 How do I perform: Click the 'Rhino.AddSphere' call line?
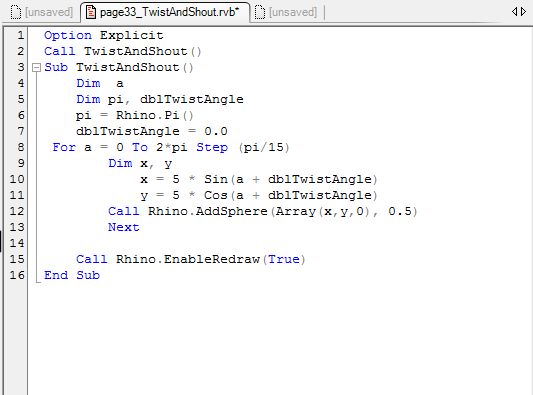(x=262, y=211)
